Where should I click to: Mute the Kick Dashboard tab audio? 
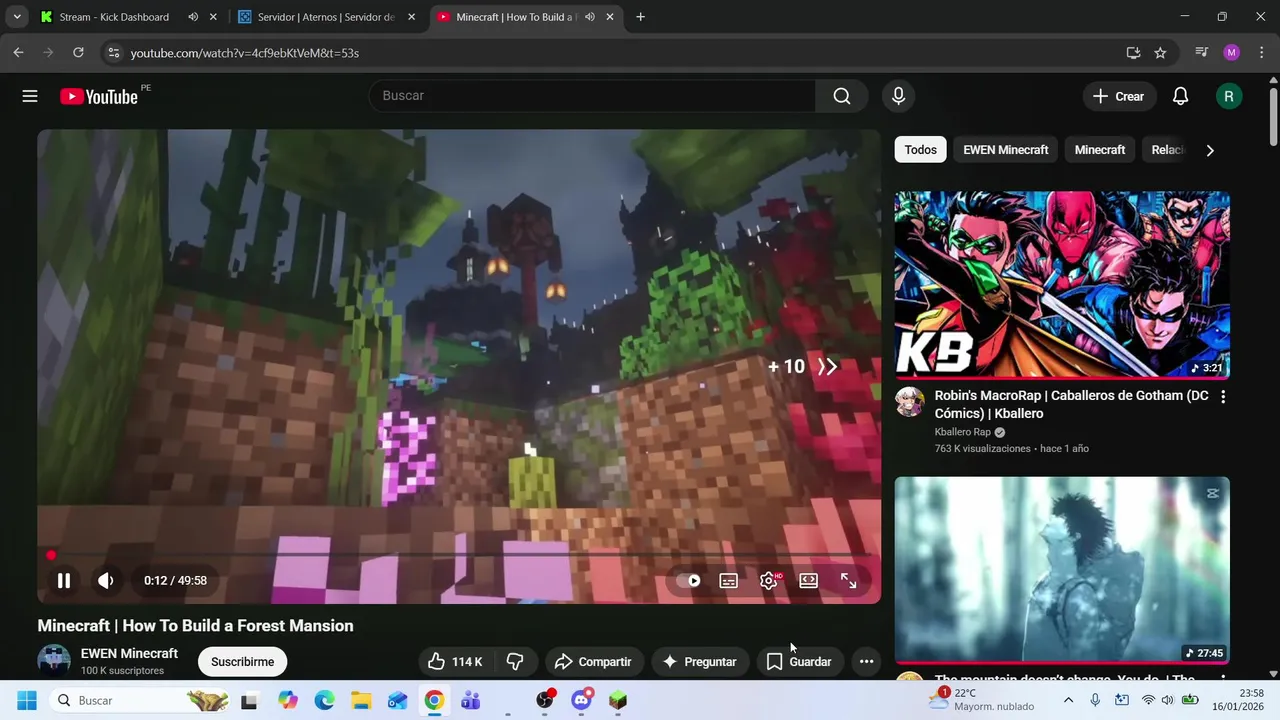pyautogui.click(x=193, y=17)
